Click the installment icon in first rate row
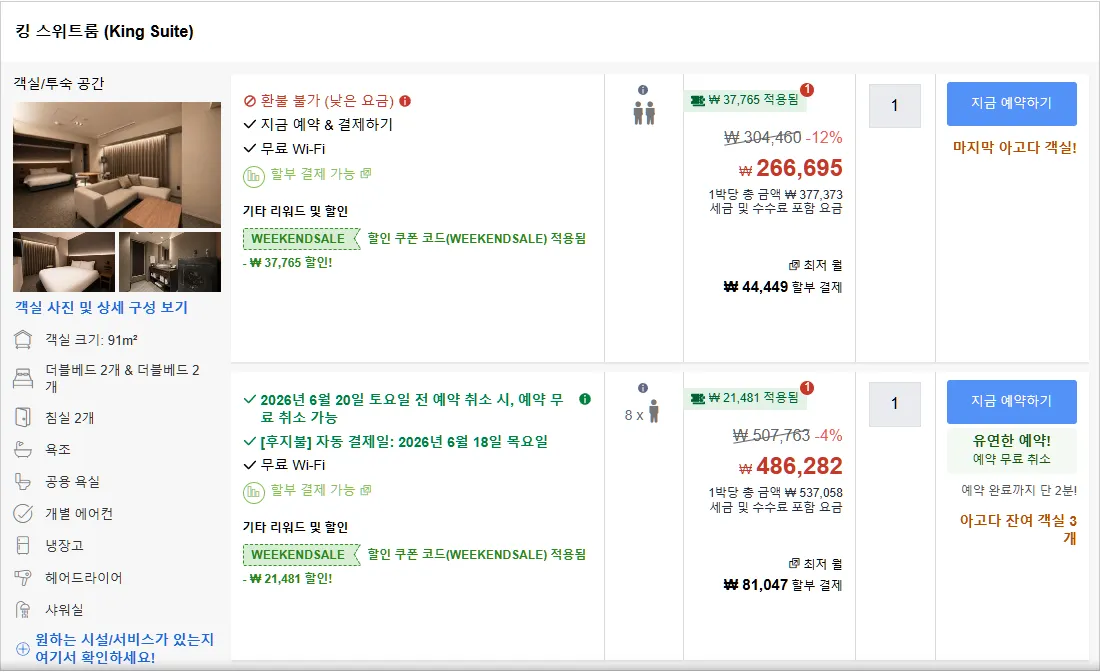The width and height of the screenshot is (1100, 672). click(x=253, y=175)
